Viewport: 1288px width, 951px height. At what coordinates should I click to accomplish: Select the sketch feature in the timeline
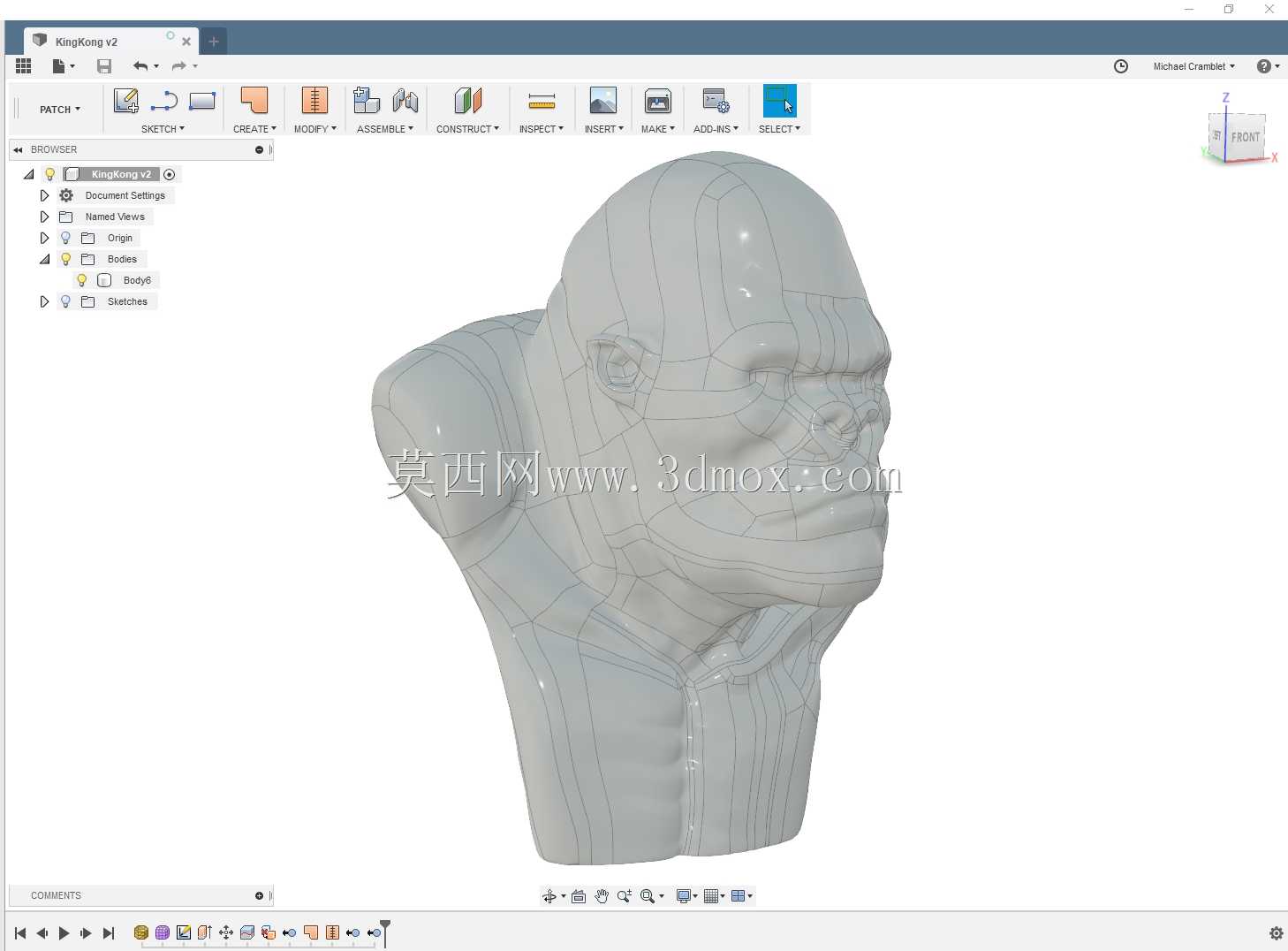click(184, 932)
